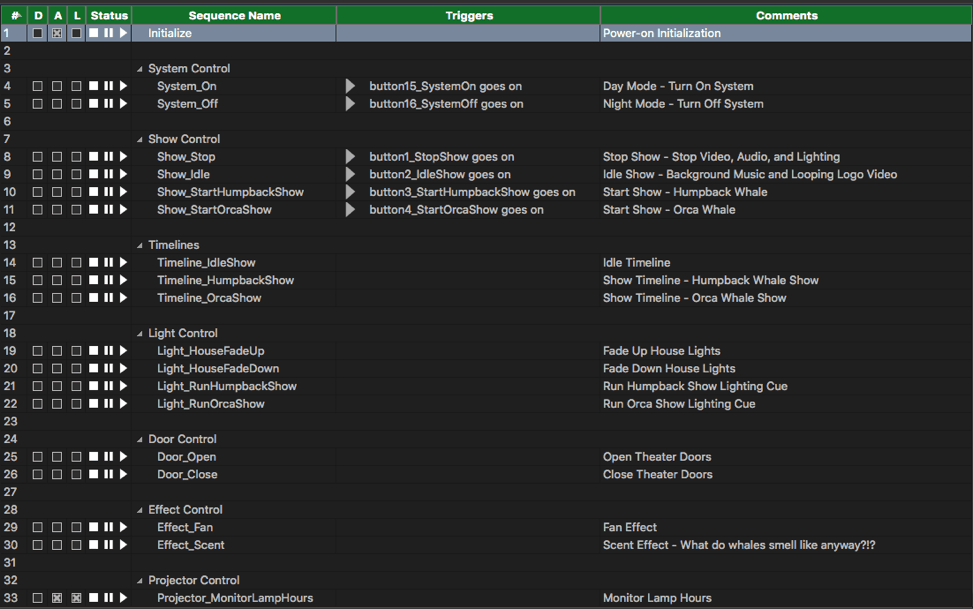Pause the Show_Stop sequence
This screenshot has height=609, width=973.
click(x=109, y=156)
